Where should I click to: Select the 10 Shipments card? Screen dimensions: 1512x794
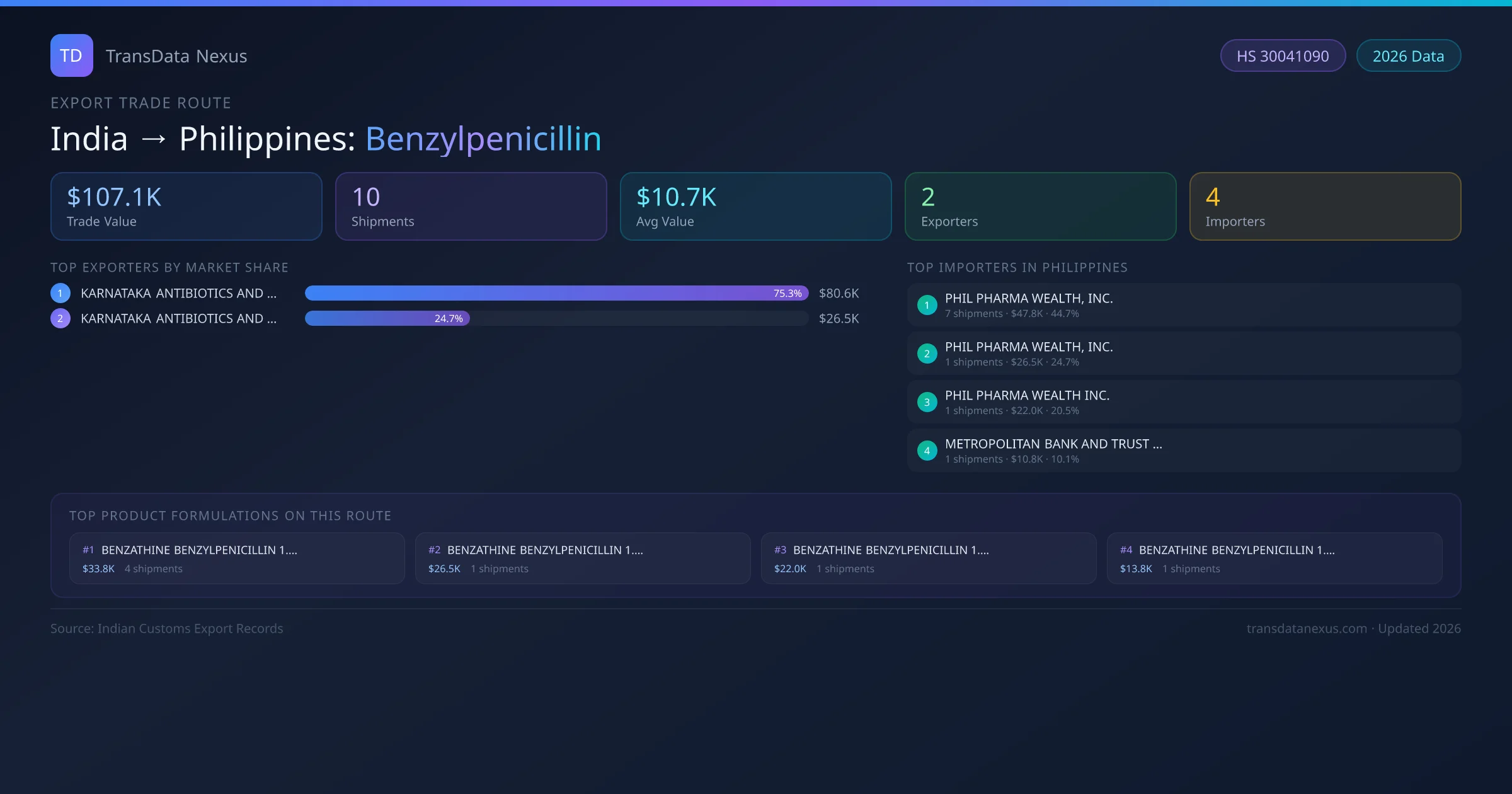(x=471, y=206)
